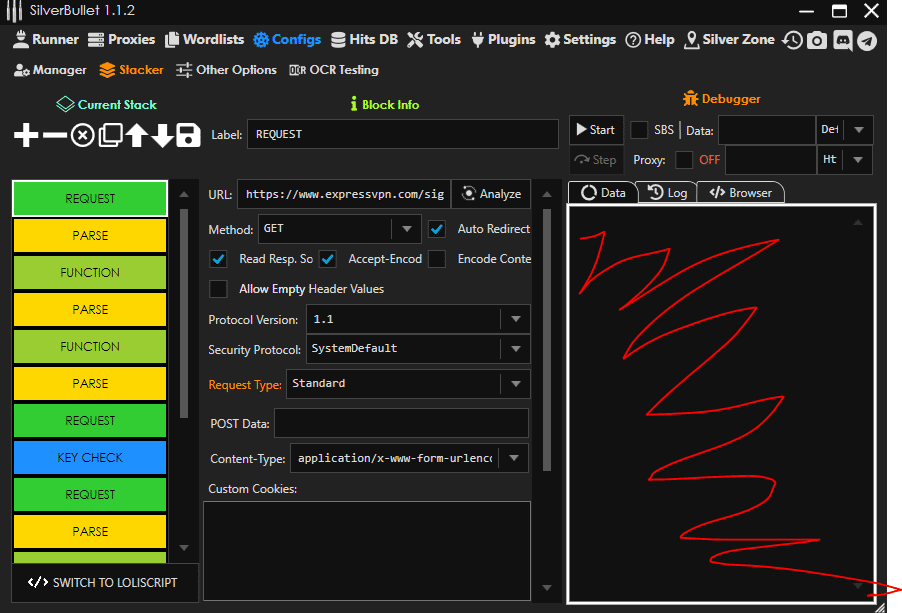Screen dimensions: 902x613
Task: Open the history clock icon in top bar
Action: point(792,40)
